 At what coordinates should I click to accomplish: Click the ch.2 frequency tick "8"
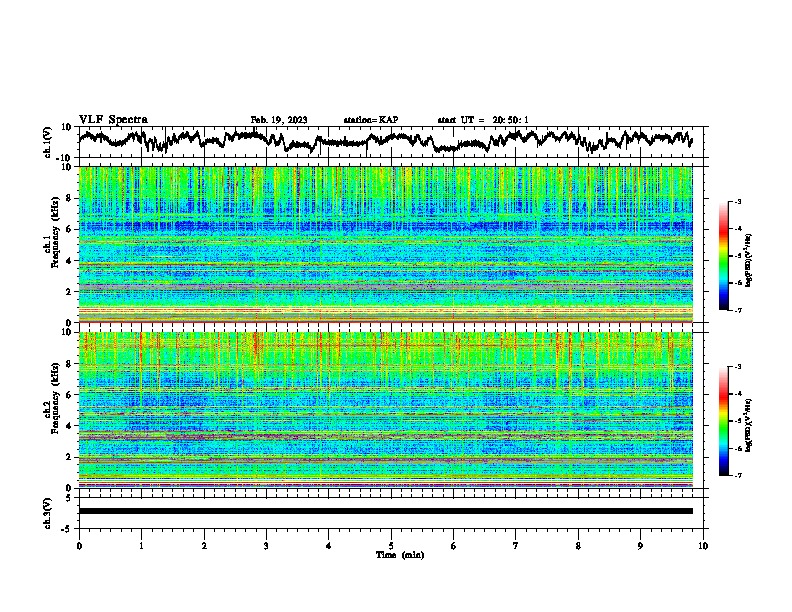(70, 364)
